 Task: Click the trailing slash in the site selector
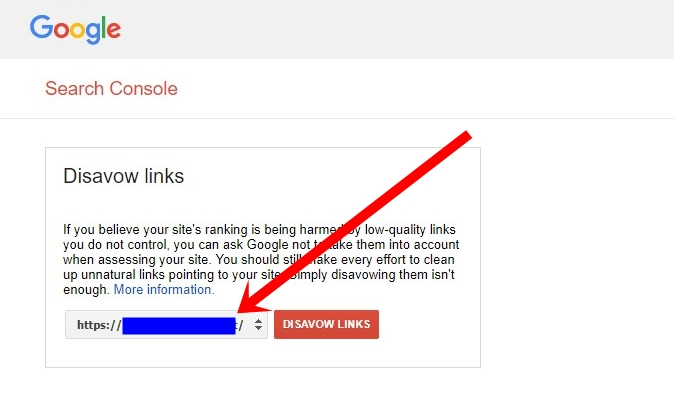pos(241,325)
